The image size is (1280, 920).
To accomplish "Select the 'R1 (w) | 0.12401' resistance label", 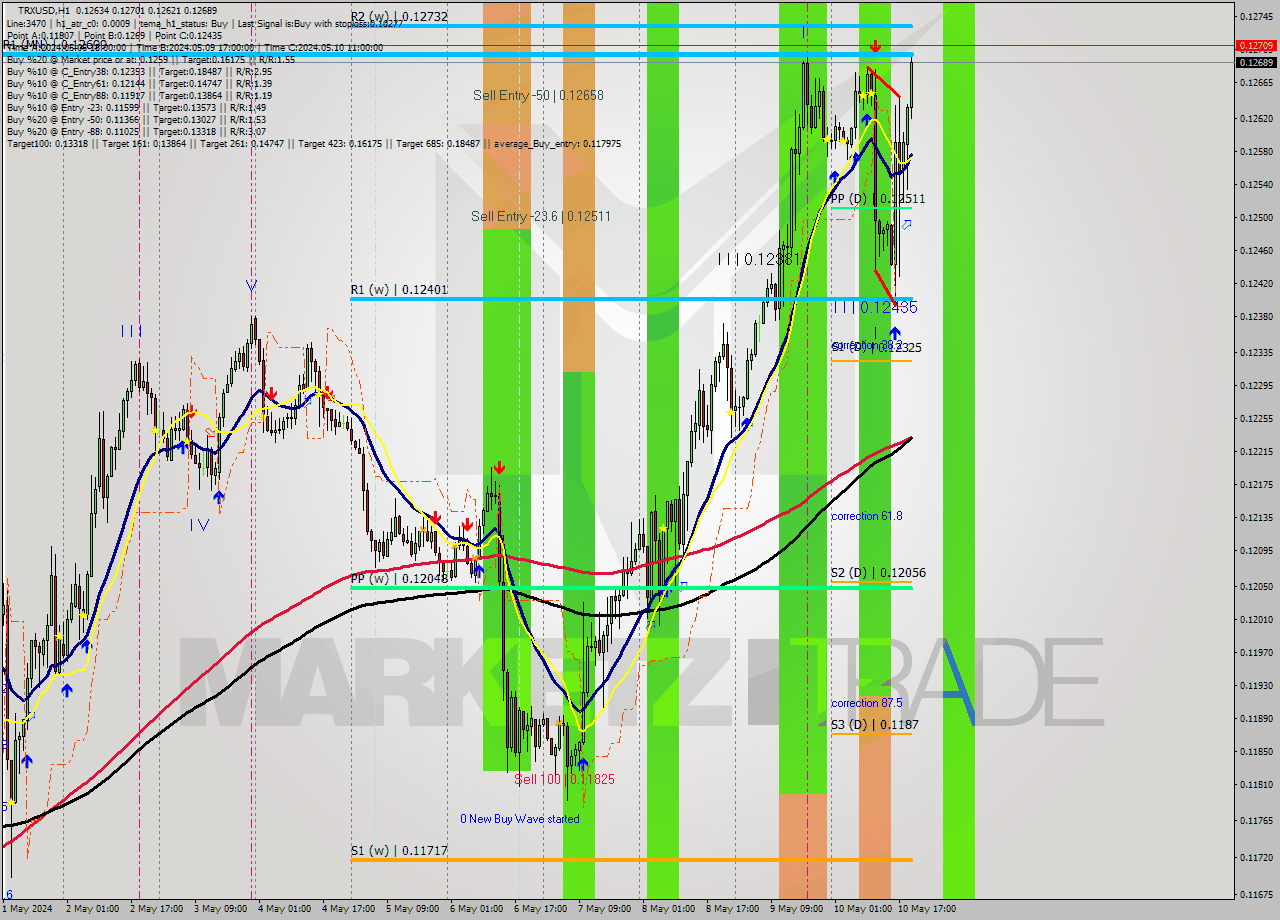I will pos(399,290).
